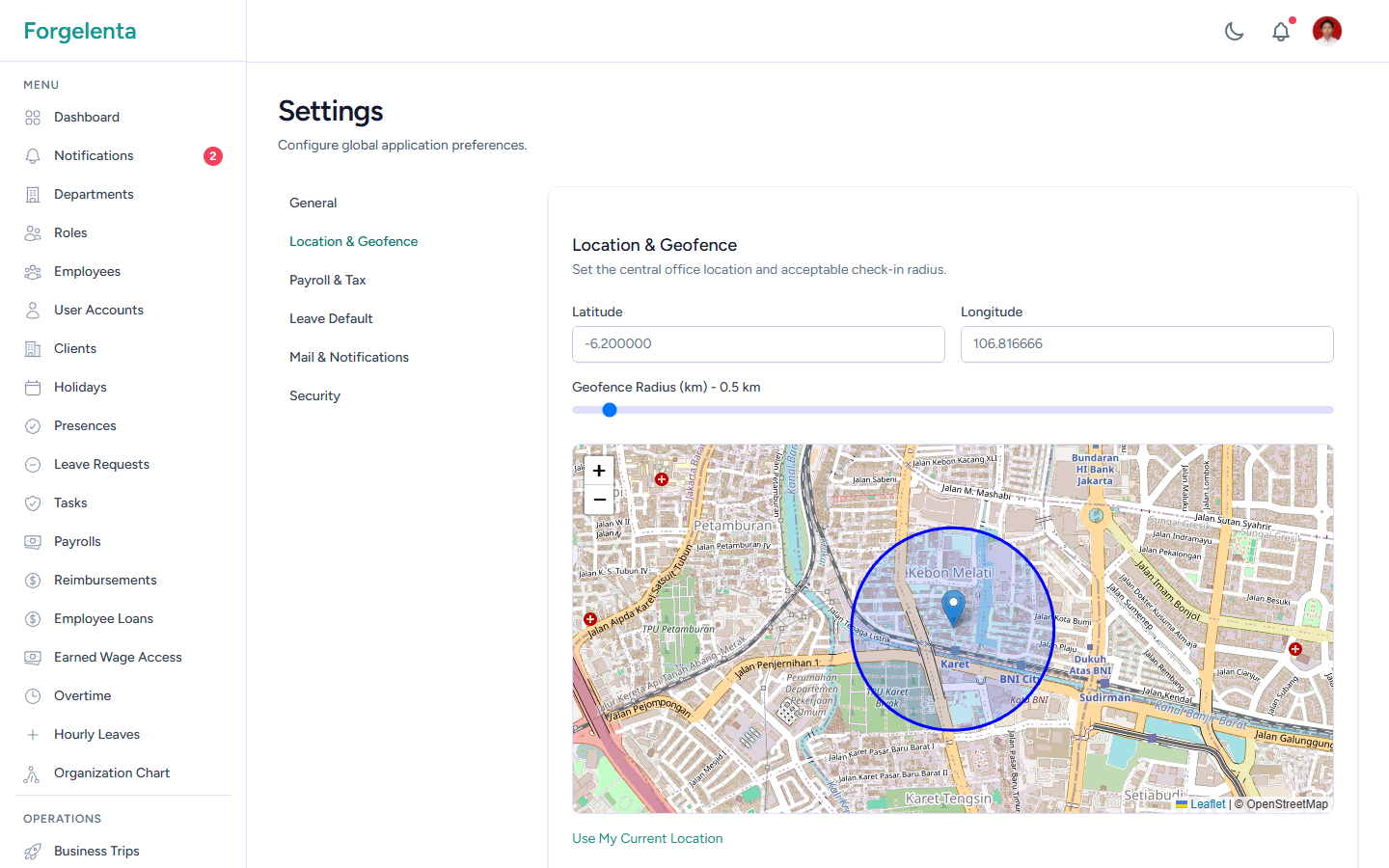1389x868 pixels.
Task: Open Business Trips menu item
Action: 123,852
